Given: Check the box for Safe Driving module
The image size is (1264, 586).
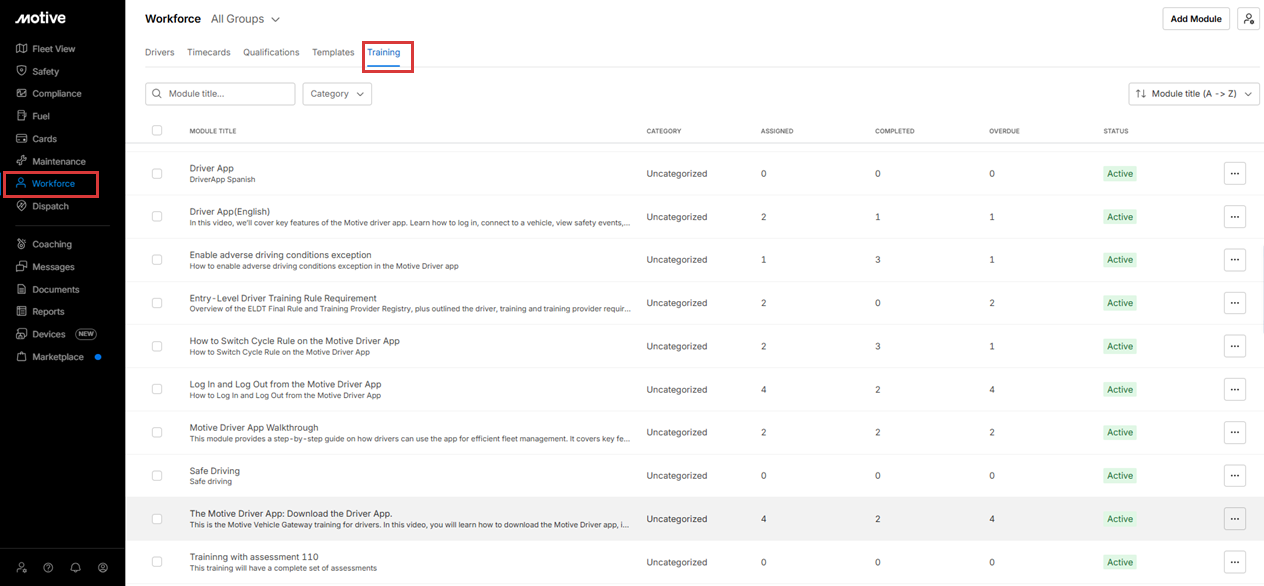Looking at the screenshot, I should tap(157, 476).
